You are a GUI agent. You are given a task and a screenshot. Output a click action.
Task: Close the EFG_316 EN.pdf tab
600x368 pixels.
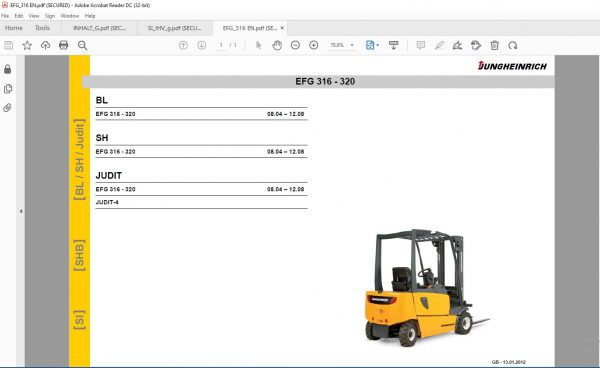(x=282, y=28)
